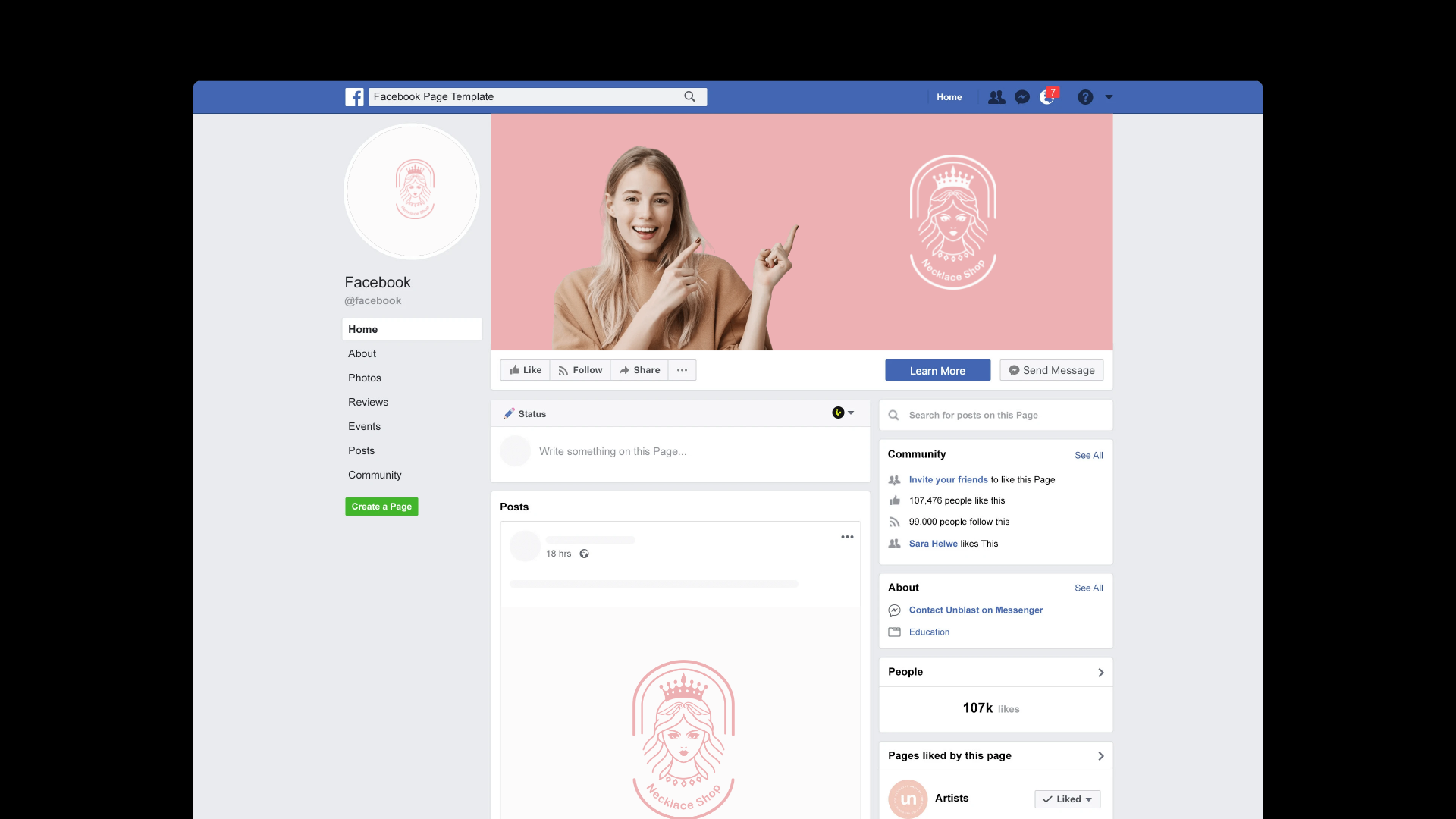Click the Help question mark icon
Viewport: 1456px width, 819px height.
1085,96
